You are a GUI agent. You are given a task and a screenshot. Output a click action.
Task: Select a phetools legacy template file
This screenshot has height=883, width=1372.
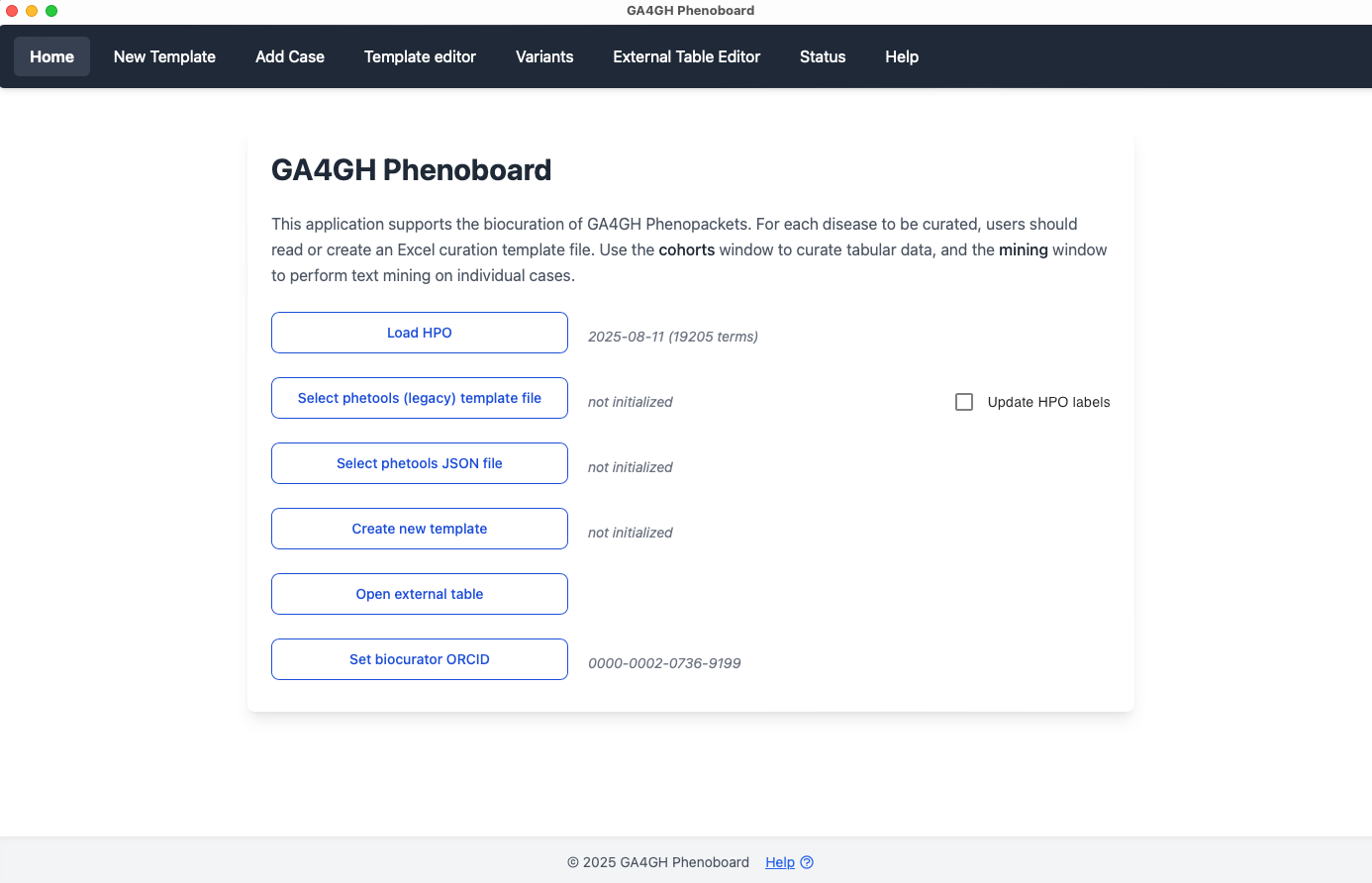pos(419,397)
